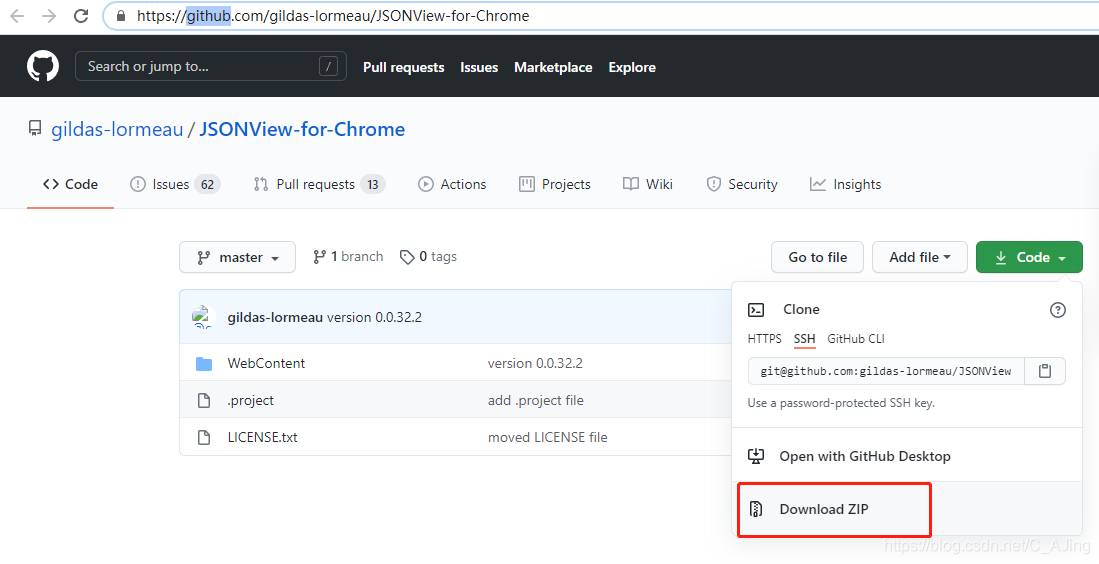Open the Pull requests repository tab
The height and width of the screenshot is (564, 1099).
pos(318,184)
